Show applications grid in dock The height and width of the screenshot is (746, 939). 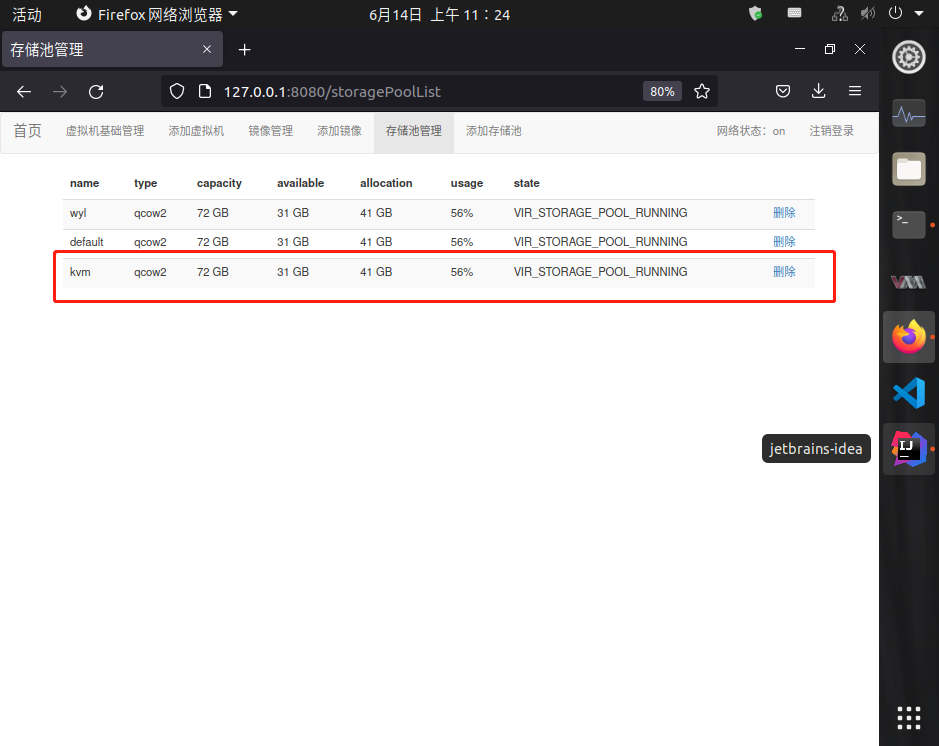[908, 718]
